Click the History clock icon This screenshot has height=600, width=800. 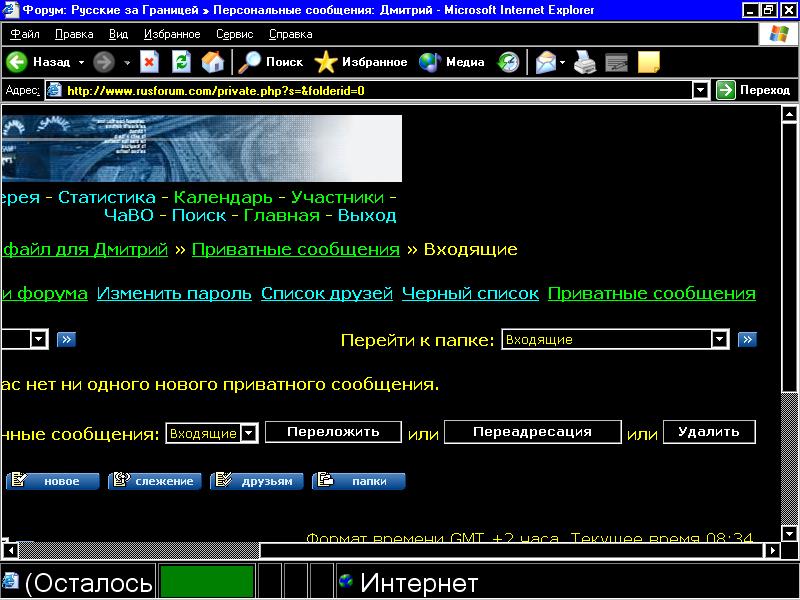point(509,62)
